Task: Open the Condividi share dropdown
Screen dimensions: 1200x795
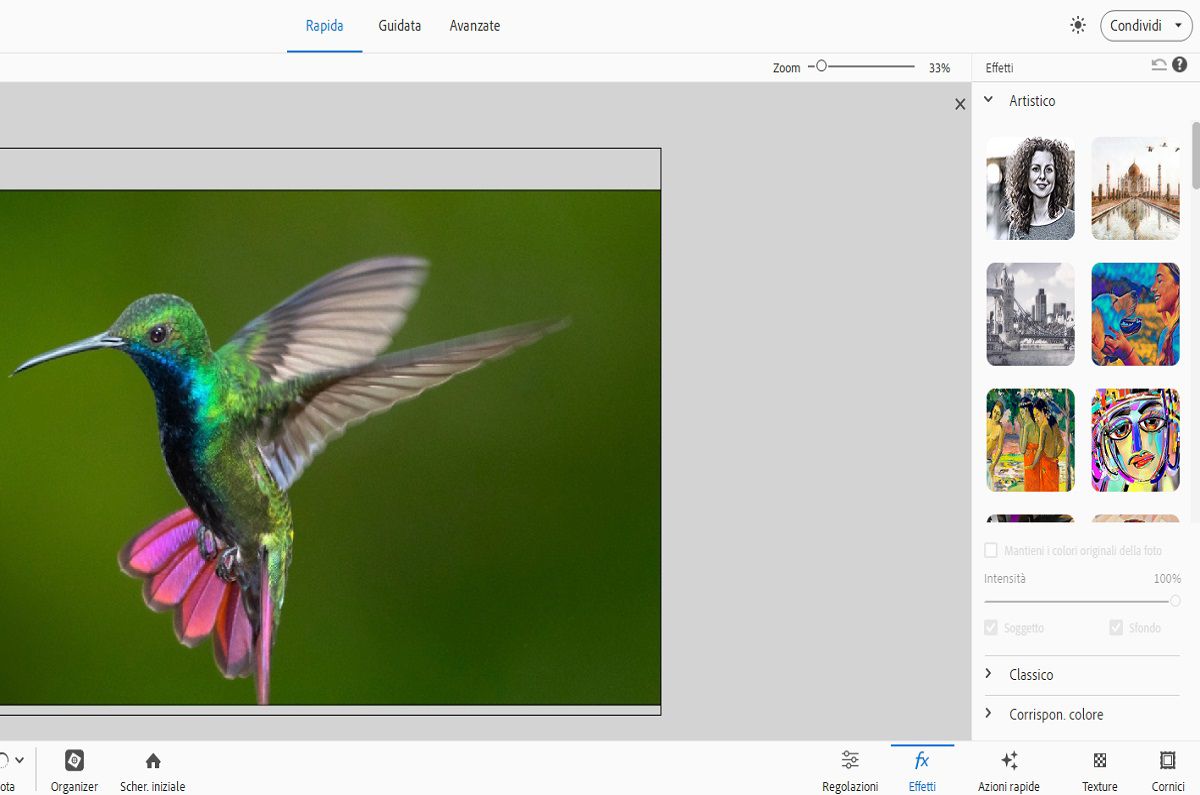Action: coord(1146,25)
